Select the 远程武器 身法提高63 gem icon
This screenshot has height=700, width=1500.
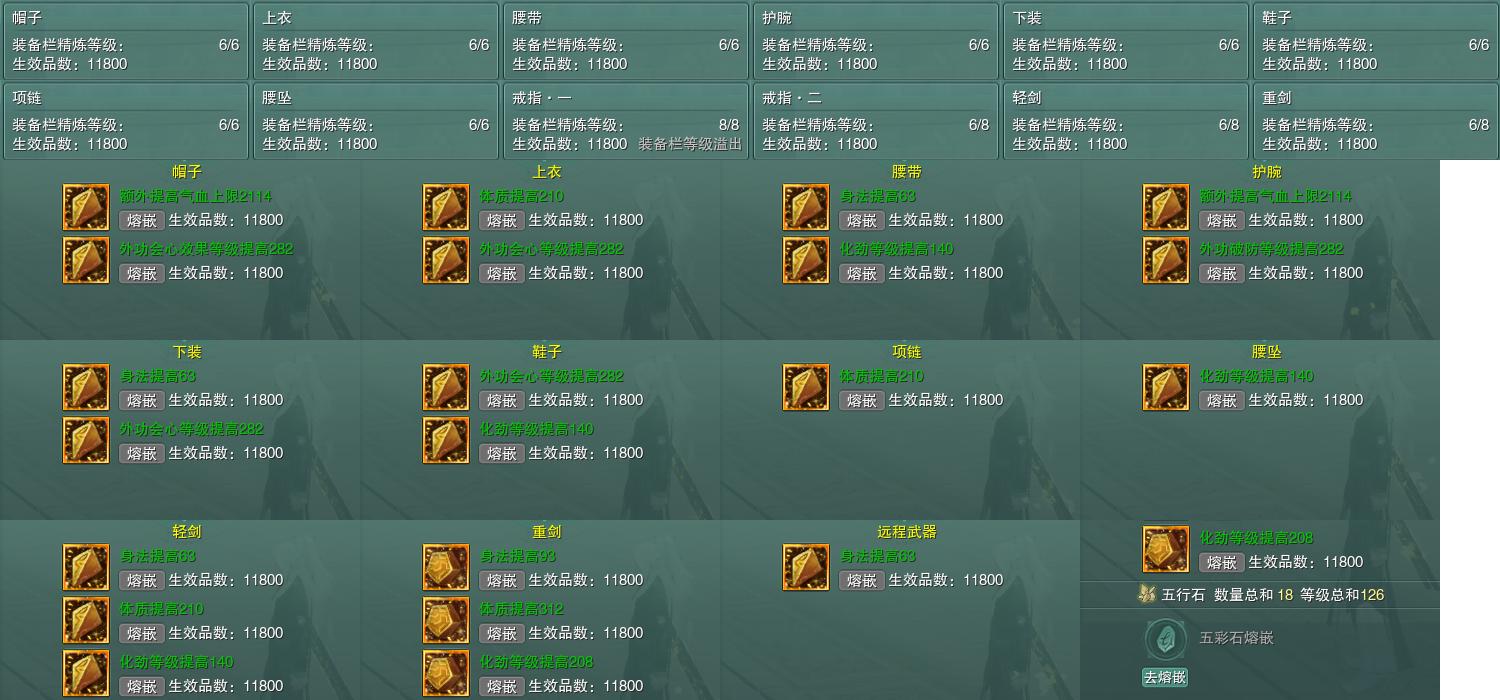coord(806,568)
